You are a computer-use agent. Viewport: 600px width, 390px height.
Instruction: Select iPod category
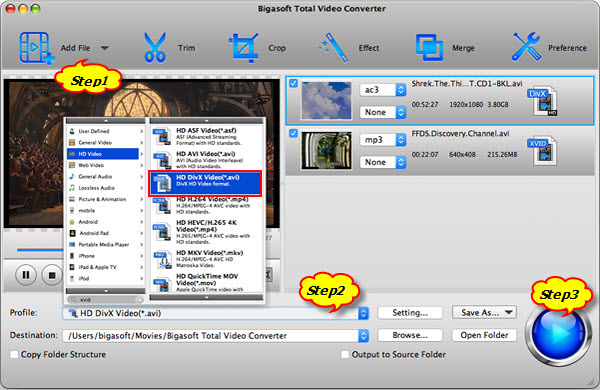tap(104, 278)
